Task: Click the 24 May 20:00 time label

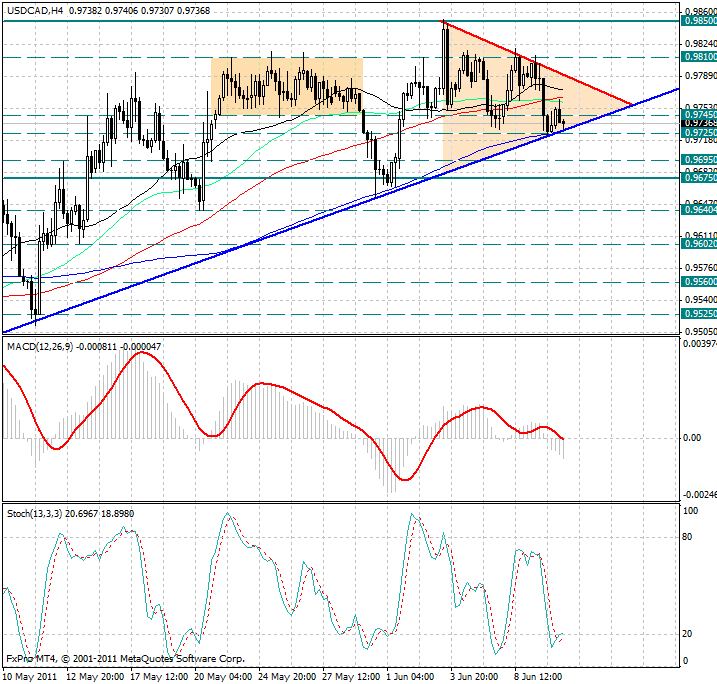Action: (x=286, y=675)
